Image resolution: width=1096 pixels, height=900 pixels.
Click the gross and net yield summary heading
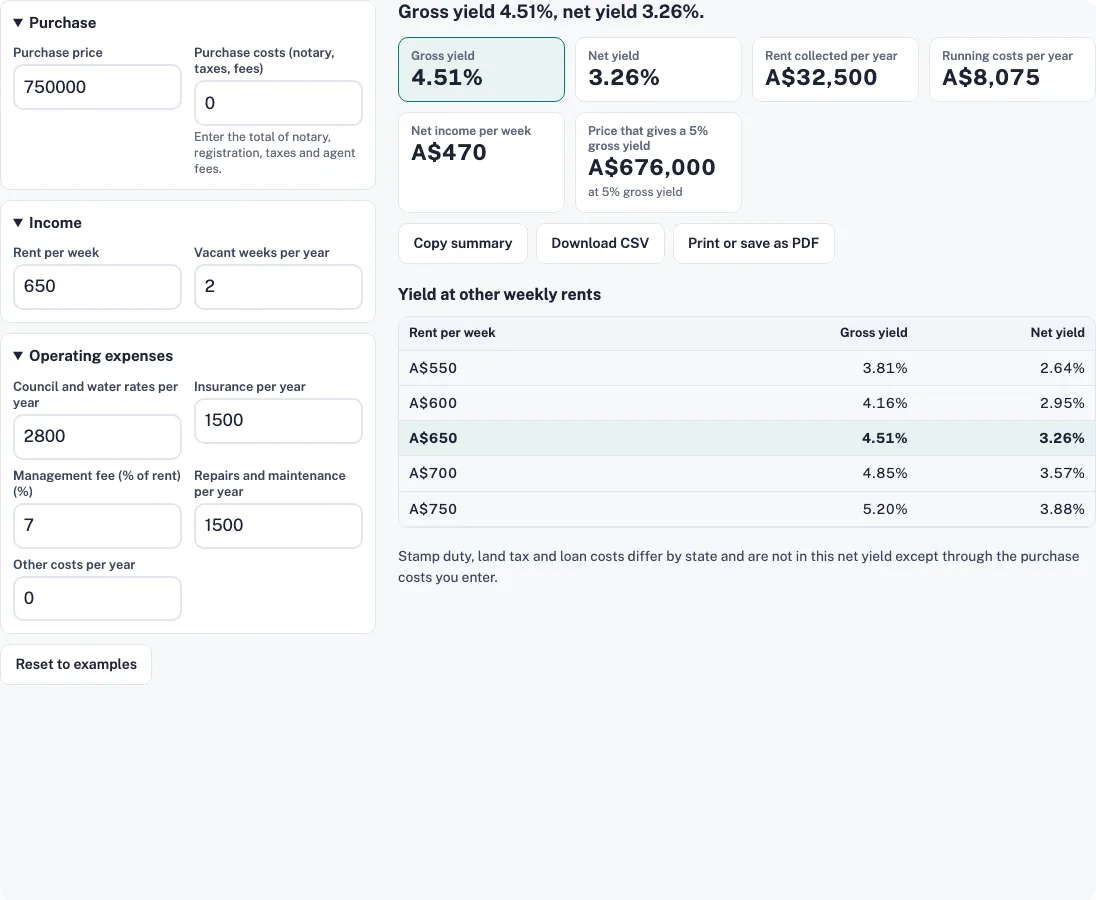click(551, 12)
